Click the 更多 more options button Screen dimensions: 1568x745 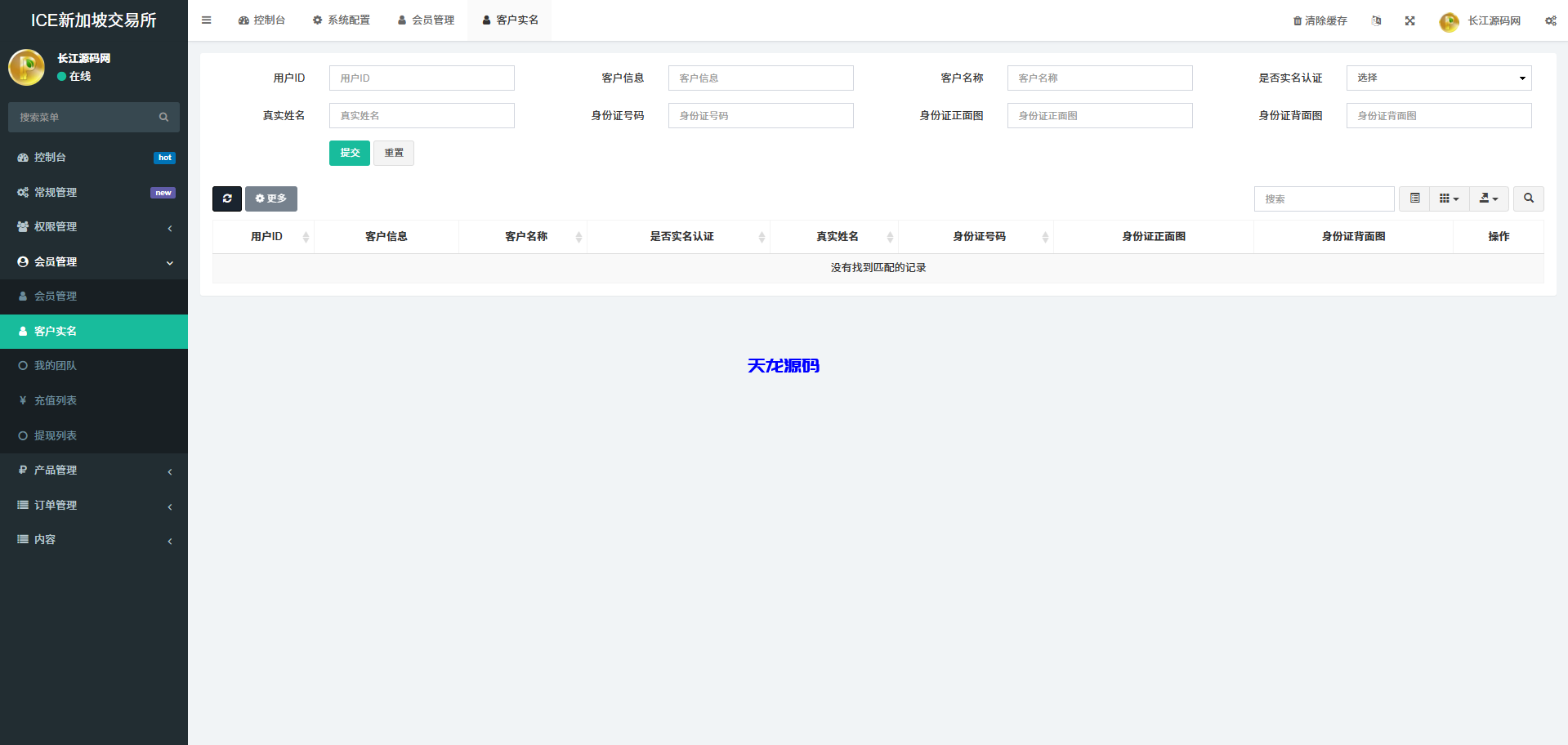tap(270, 199)
